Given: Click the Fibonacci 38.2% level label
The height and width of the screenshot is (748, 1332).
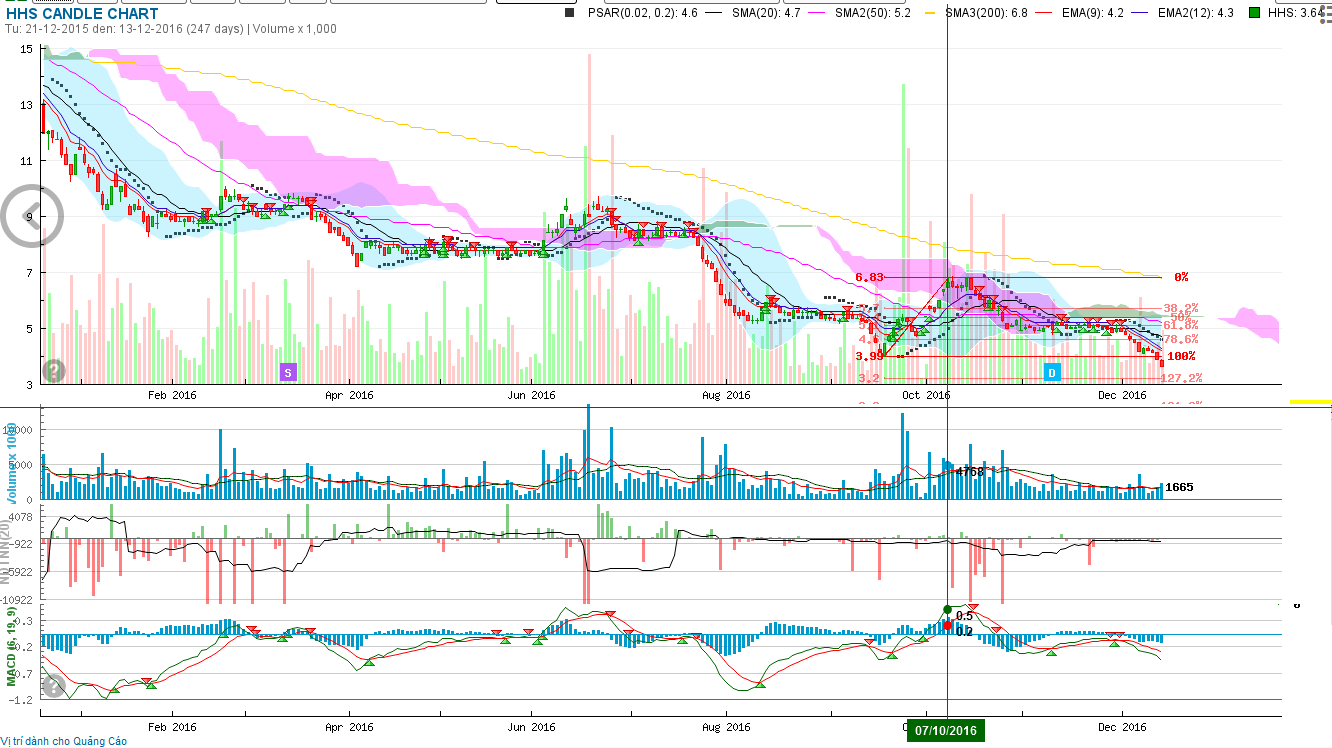Looking at the screenshot, I should [1181, 308].
